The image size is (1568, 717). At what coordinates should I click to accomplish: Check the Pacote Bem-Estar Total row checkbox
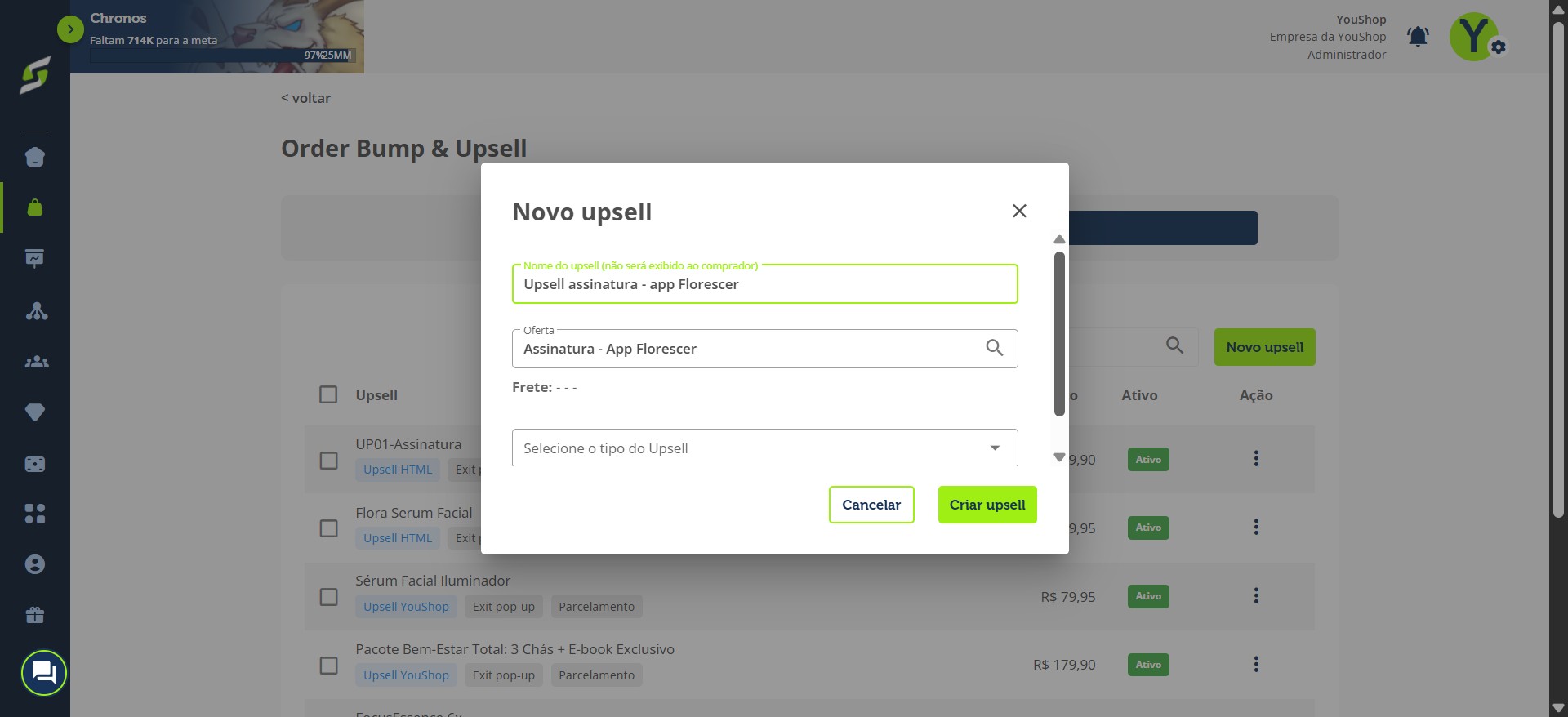pos(328,666)
